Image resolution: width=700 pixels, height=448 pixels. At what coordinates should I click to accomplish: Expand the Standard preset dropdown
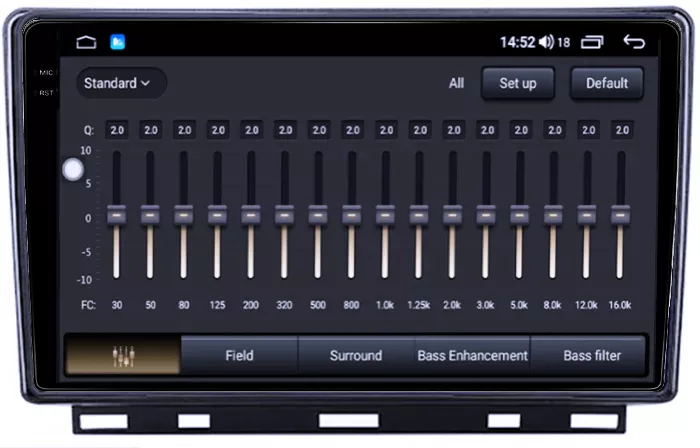(121, 83)
